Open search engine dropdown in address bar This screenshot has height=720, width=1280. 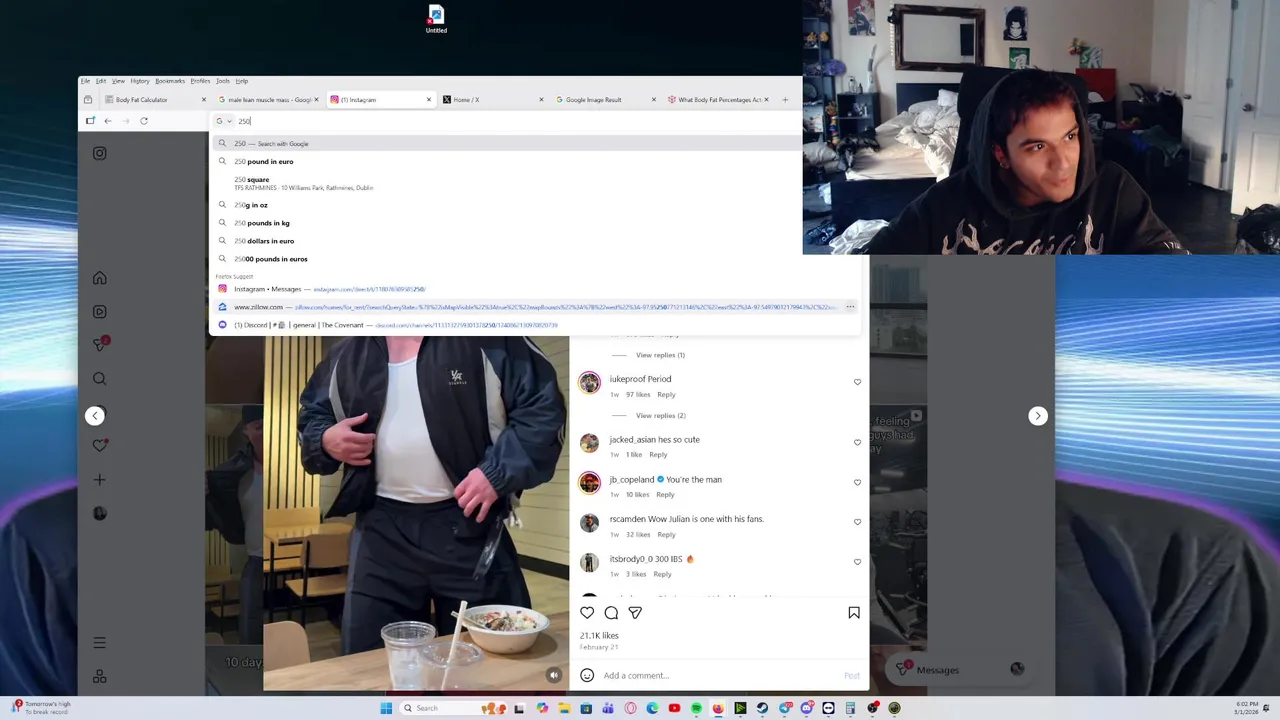coord(223,121)
